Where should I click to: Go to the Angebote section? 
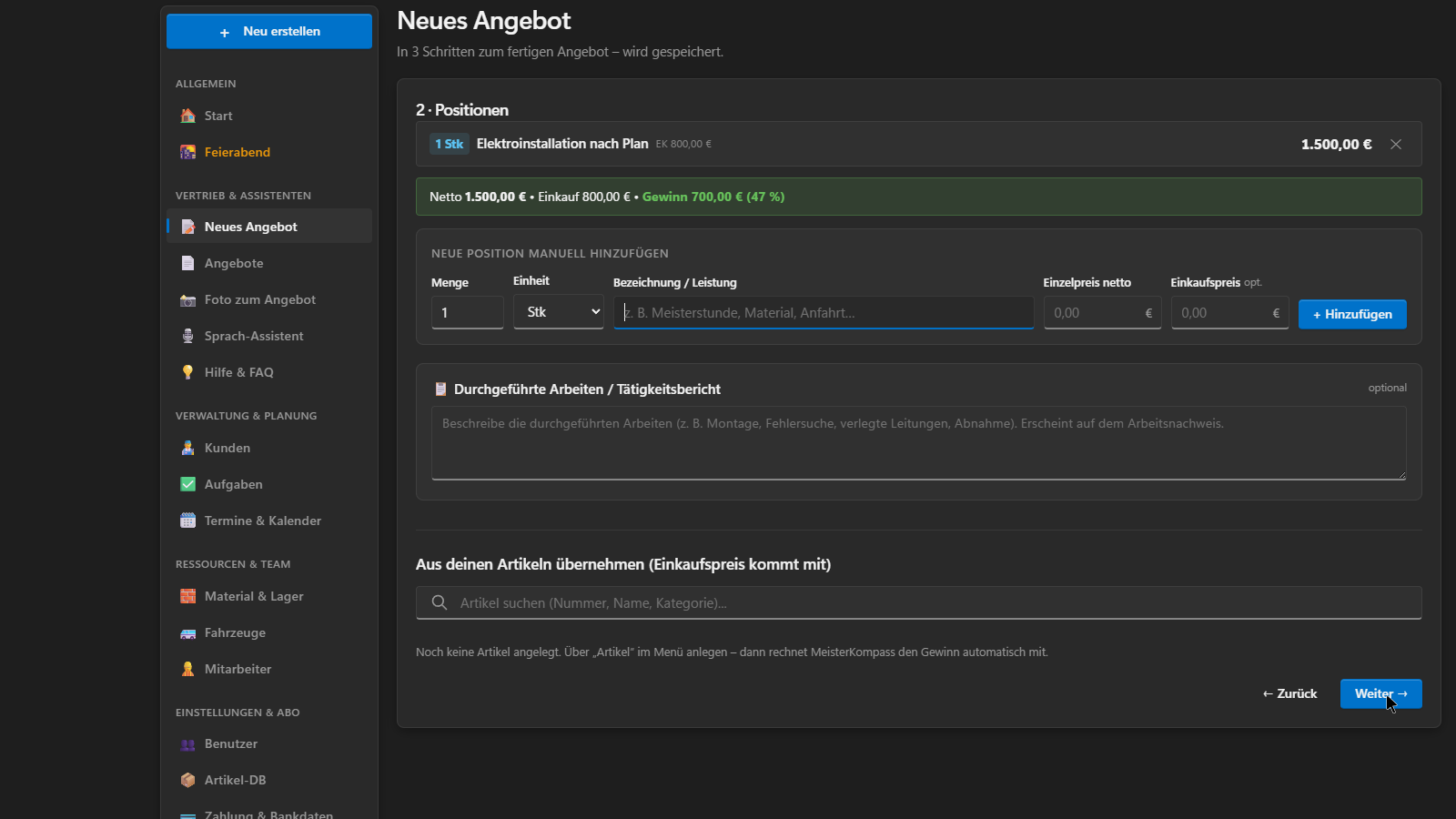[269, 263]
